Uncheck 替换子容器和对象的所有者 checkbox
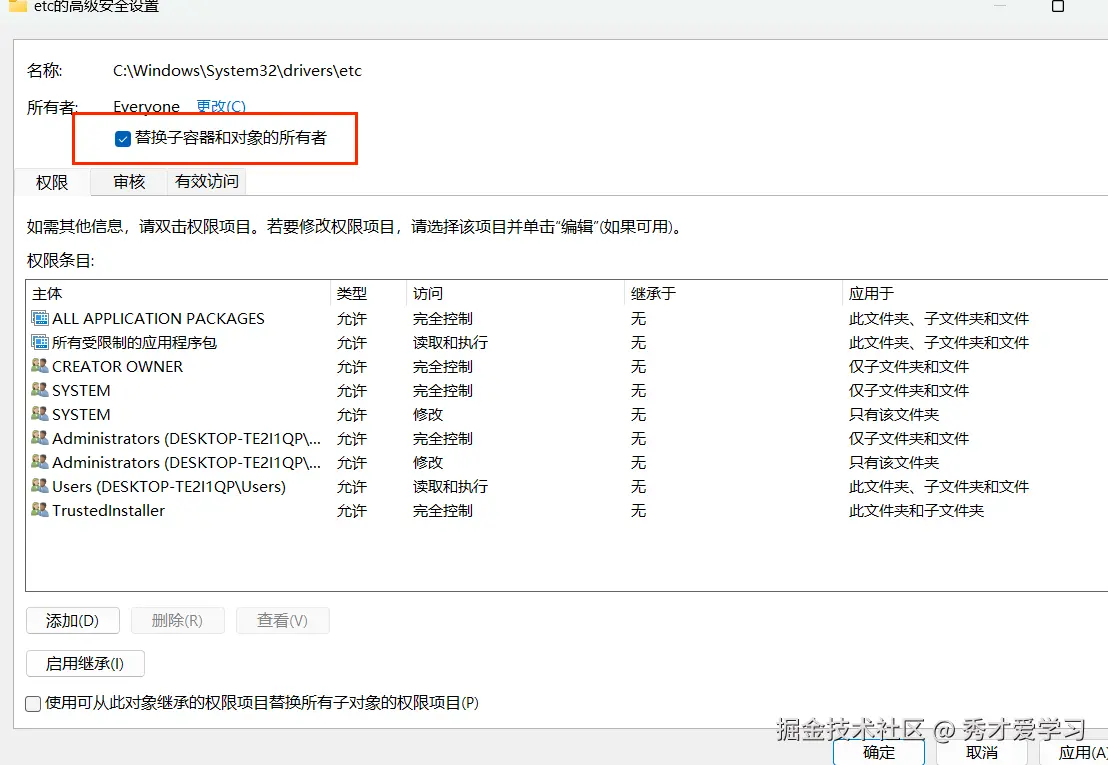Screen dimensions: 1108x765 (x=122, y=138)
